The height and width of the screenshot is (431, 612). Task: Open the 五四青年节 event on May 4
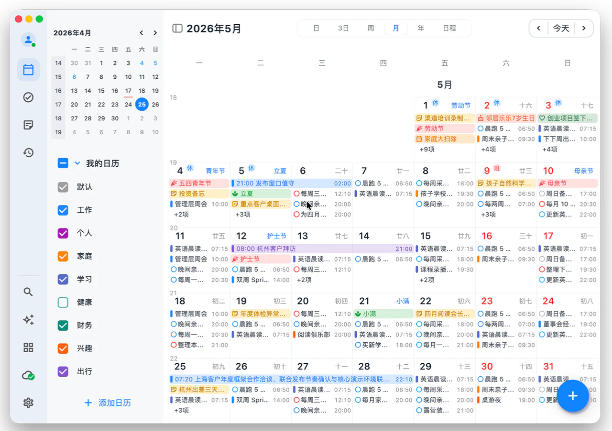coord(199,183)
